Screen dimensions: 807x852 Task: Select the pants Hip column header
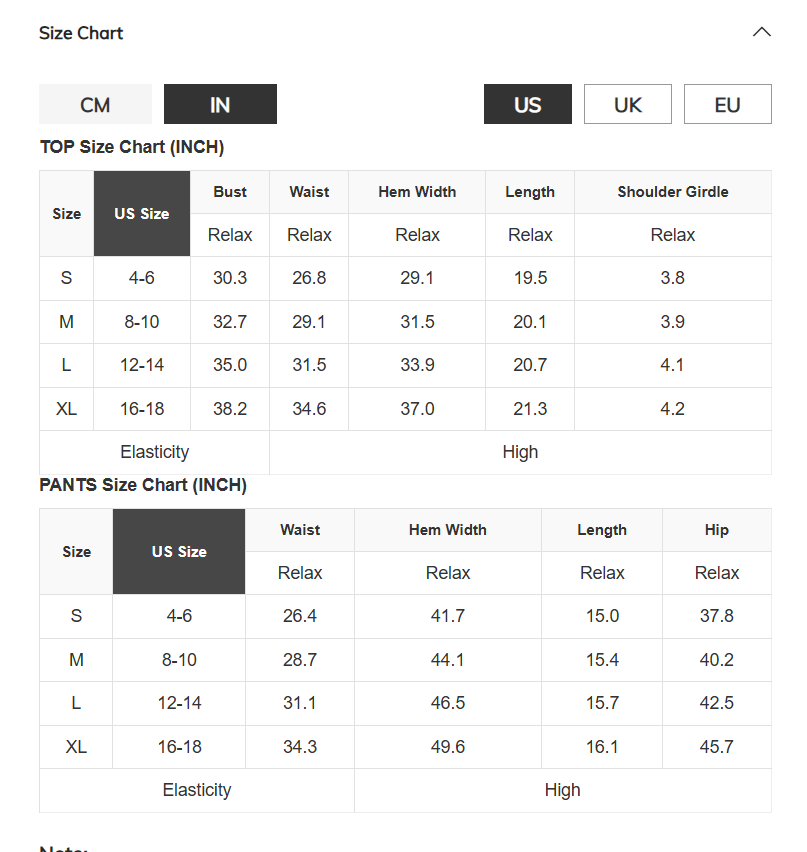(717, 530)
